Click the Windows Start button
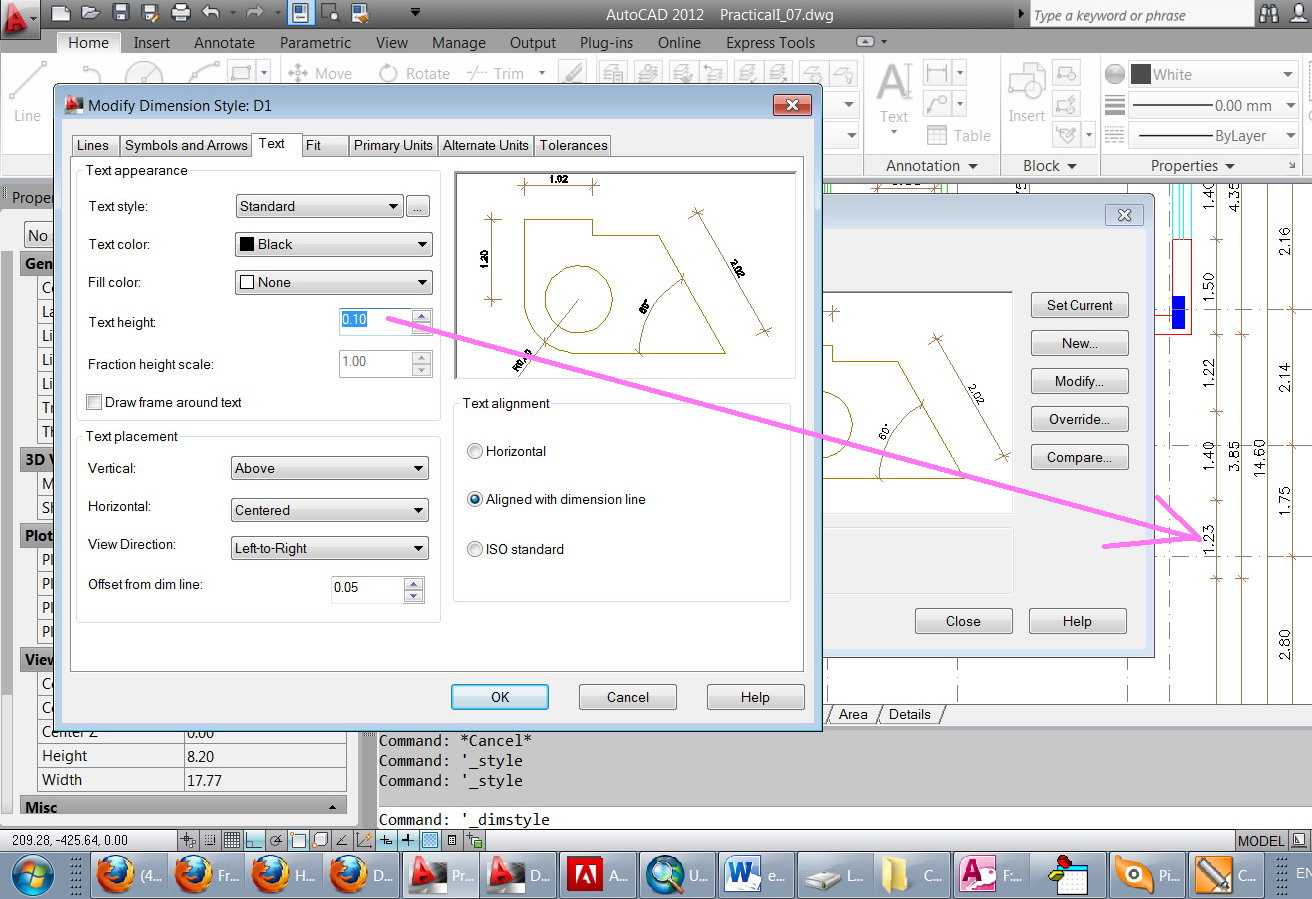Image resolution: width=1312 pixels, height=899 pixels. [33, 875]
